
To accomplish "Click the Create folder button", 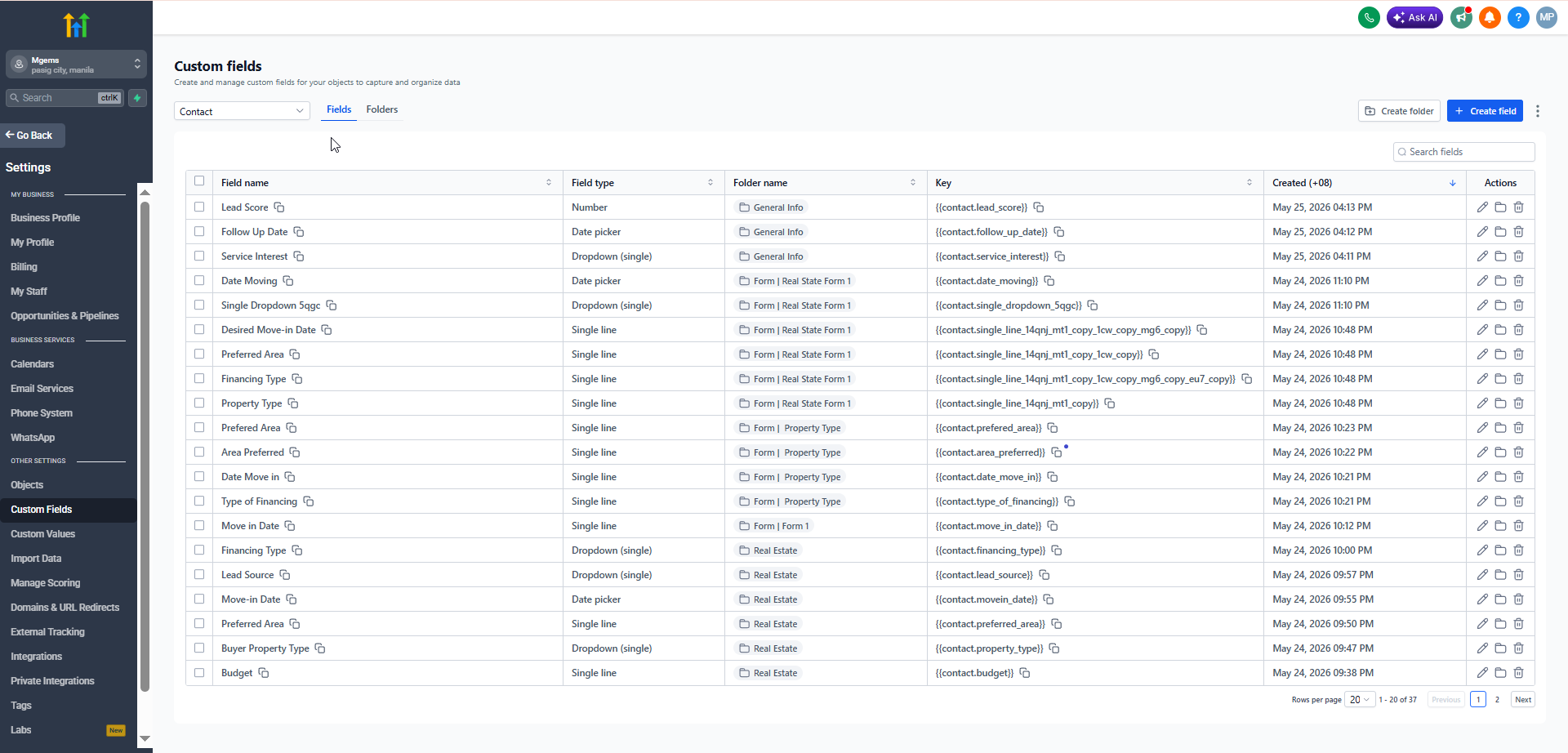I will (x=1399, y=111).
